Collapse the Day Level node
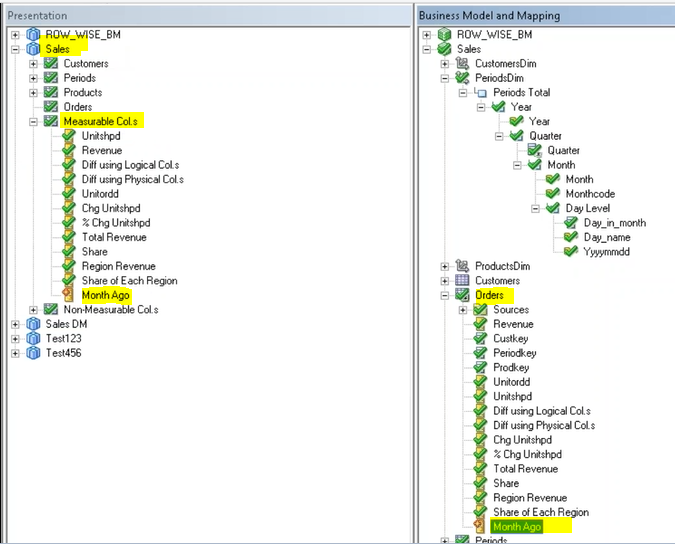Image resolution: width=675 pixels, height=544 pixels. click(x=535, y=209)
